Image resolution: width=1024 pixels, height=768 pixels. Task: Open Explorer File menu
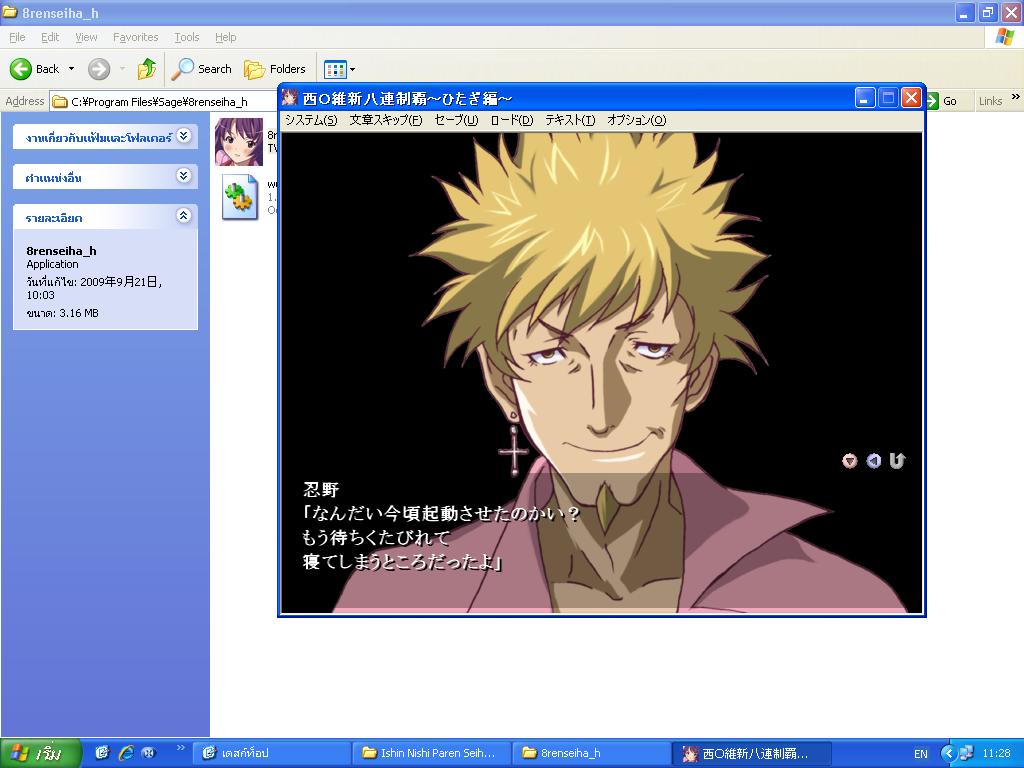17,37
